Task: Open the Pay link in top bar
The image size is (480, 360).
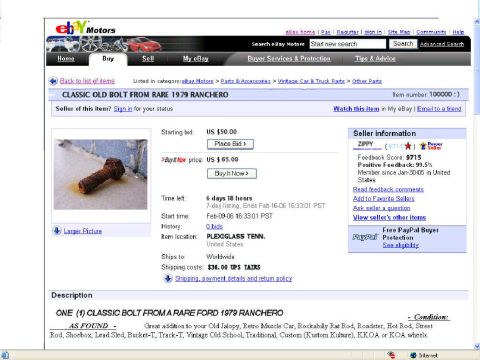Action: click(326, 32)
